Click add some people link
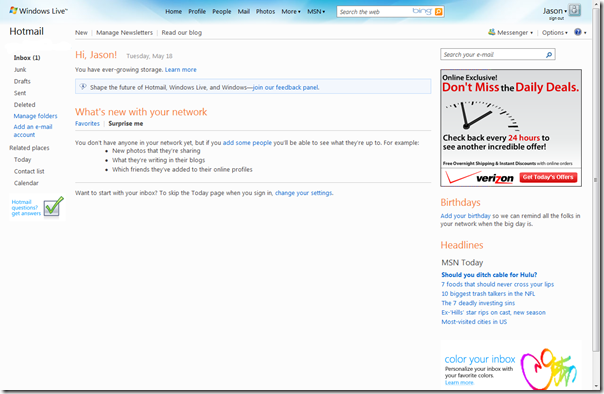This screenshot has width=604, height=394. [247, 143]
